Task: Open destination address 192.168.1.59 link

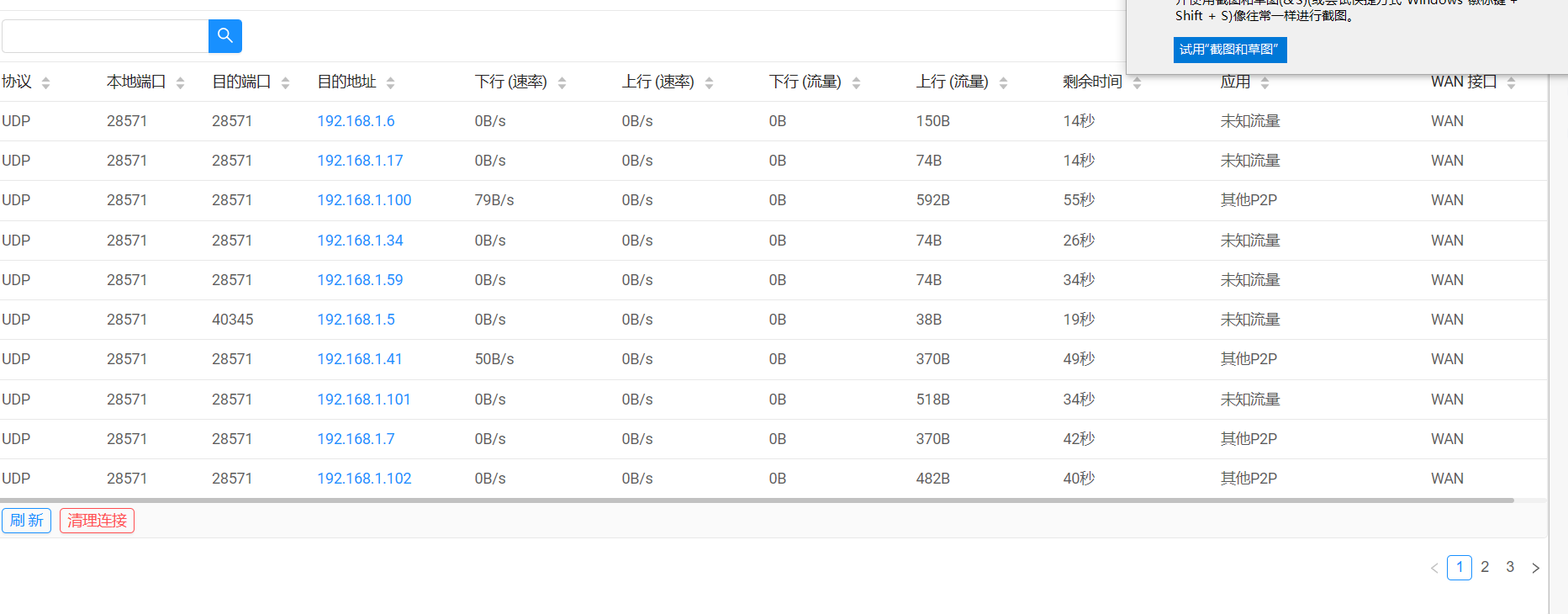Action: tap(360, 280)
